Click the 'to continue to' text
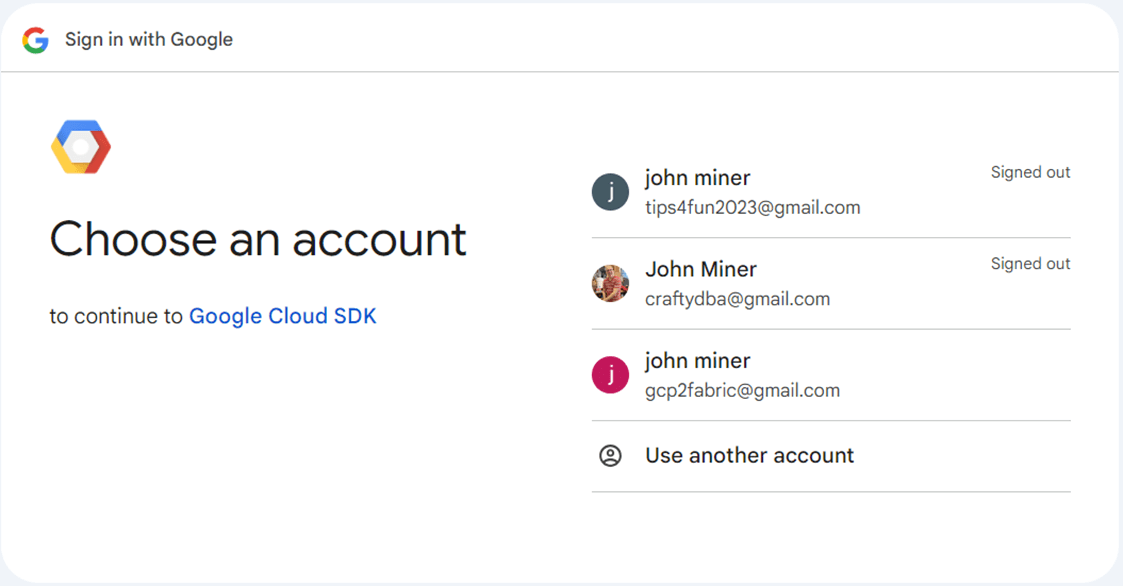The image size is (1123, 586). pyautogui.click(x=116, y=316)
